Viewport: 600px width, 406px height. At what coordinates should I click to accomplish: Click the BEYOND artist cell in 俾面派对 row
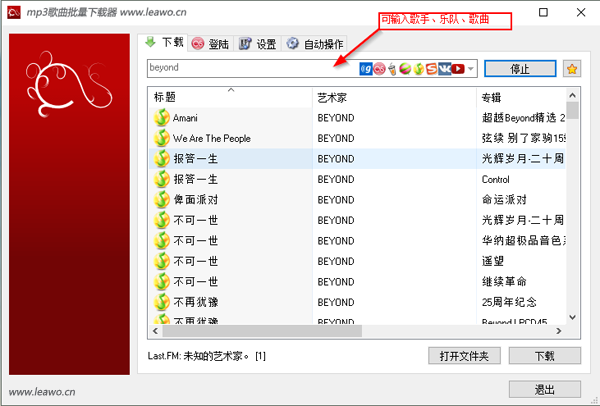(336, 200)
